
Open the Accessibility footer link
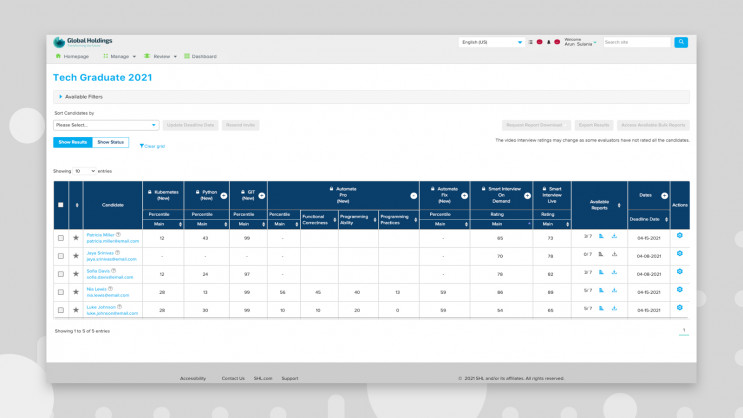click(193, 378)
